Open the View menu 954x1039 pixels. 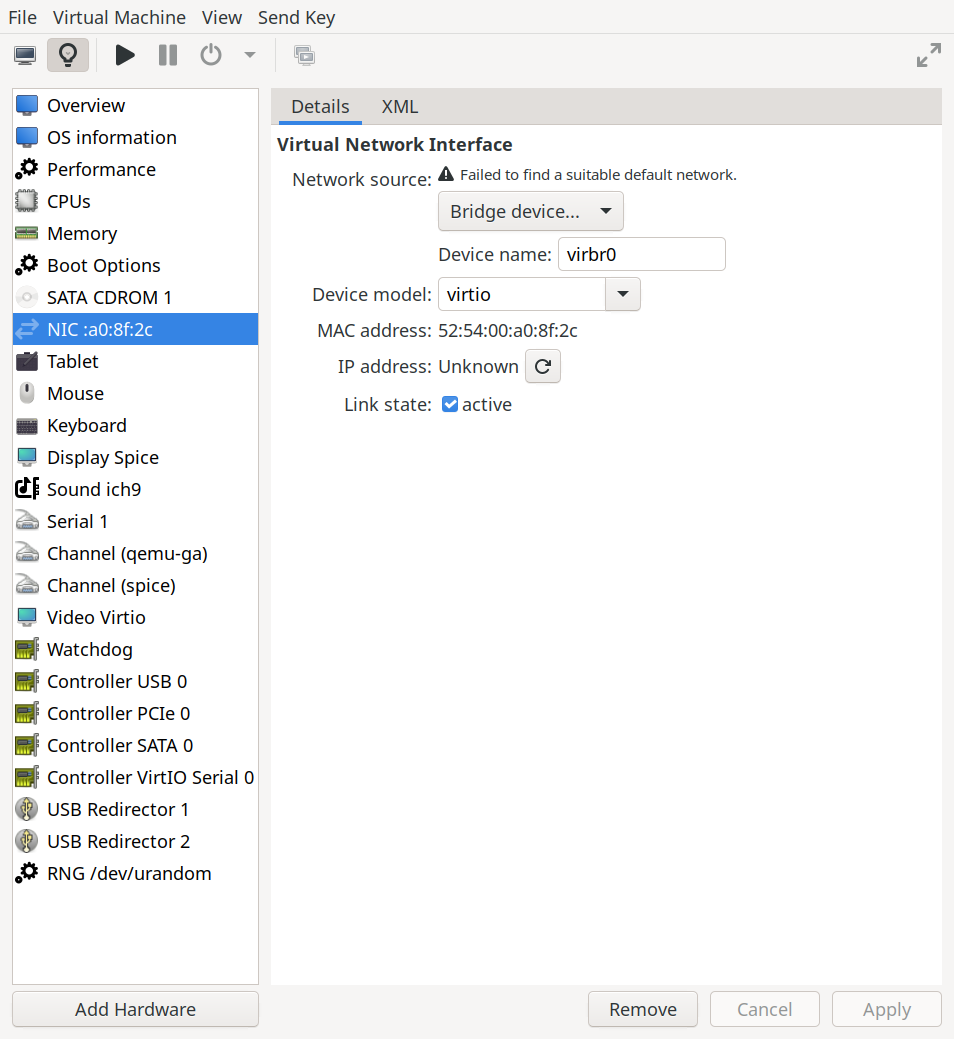pyautogui.click(x=222, y=17)
